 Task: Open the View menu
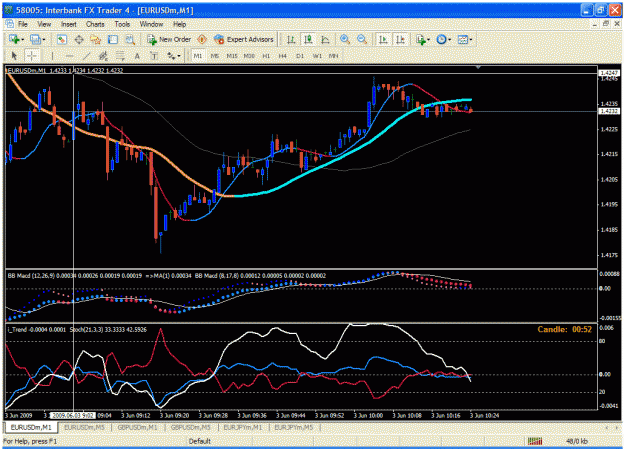pos(44,24)
